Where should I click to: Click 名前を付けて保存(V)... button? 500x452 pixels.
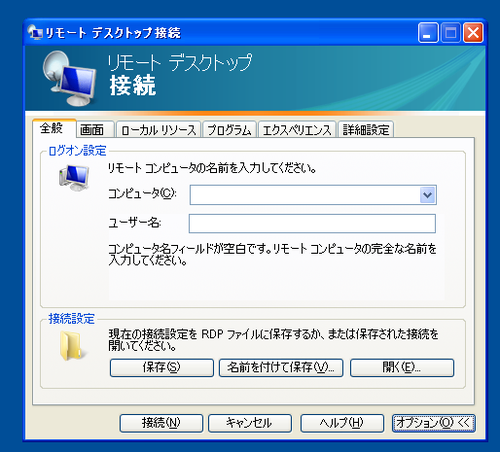pos(281,368)
